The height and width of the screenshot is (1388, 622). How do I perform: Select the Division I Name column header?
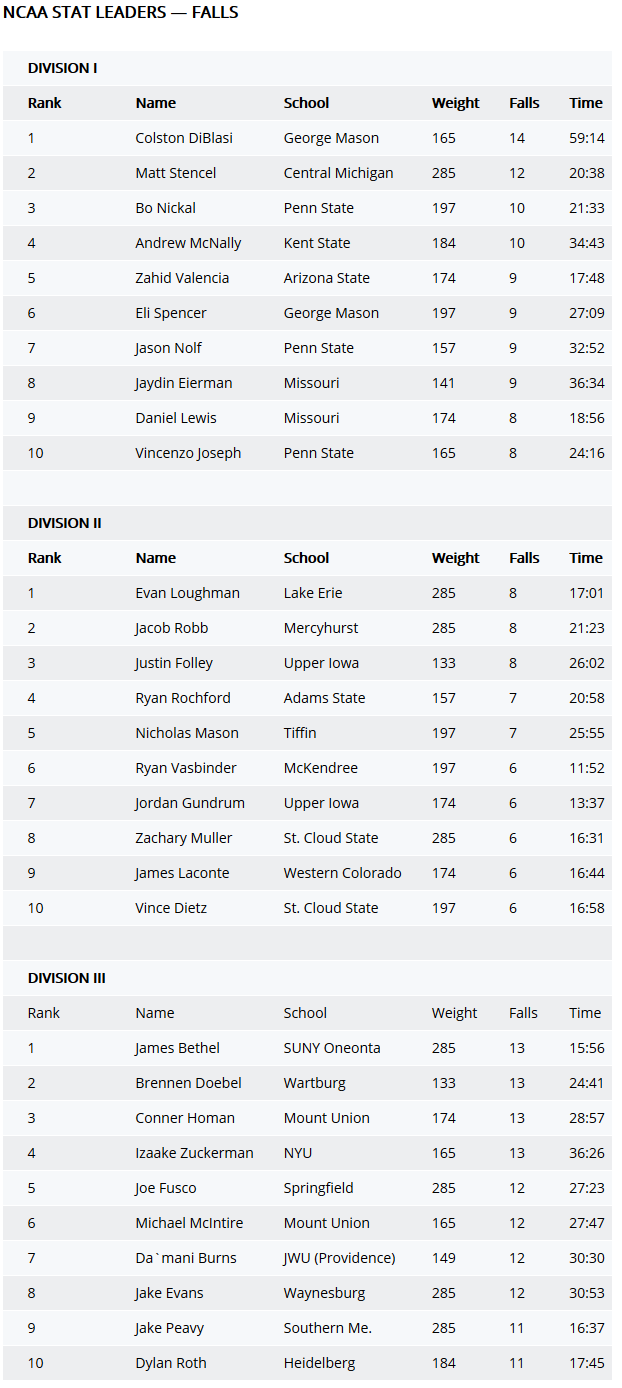(156, 103)
